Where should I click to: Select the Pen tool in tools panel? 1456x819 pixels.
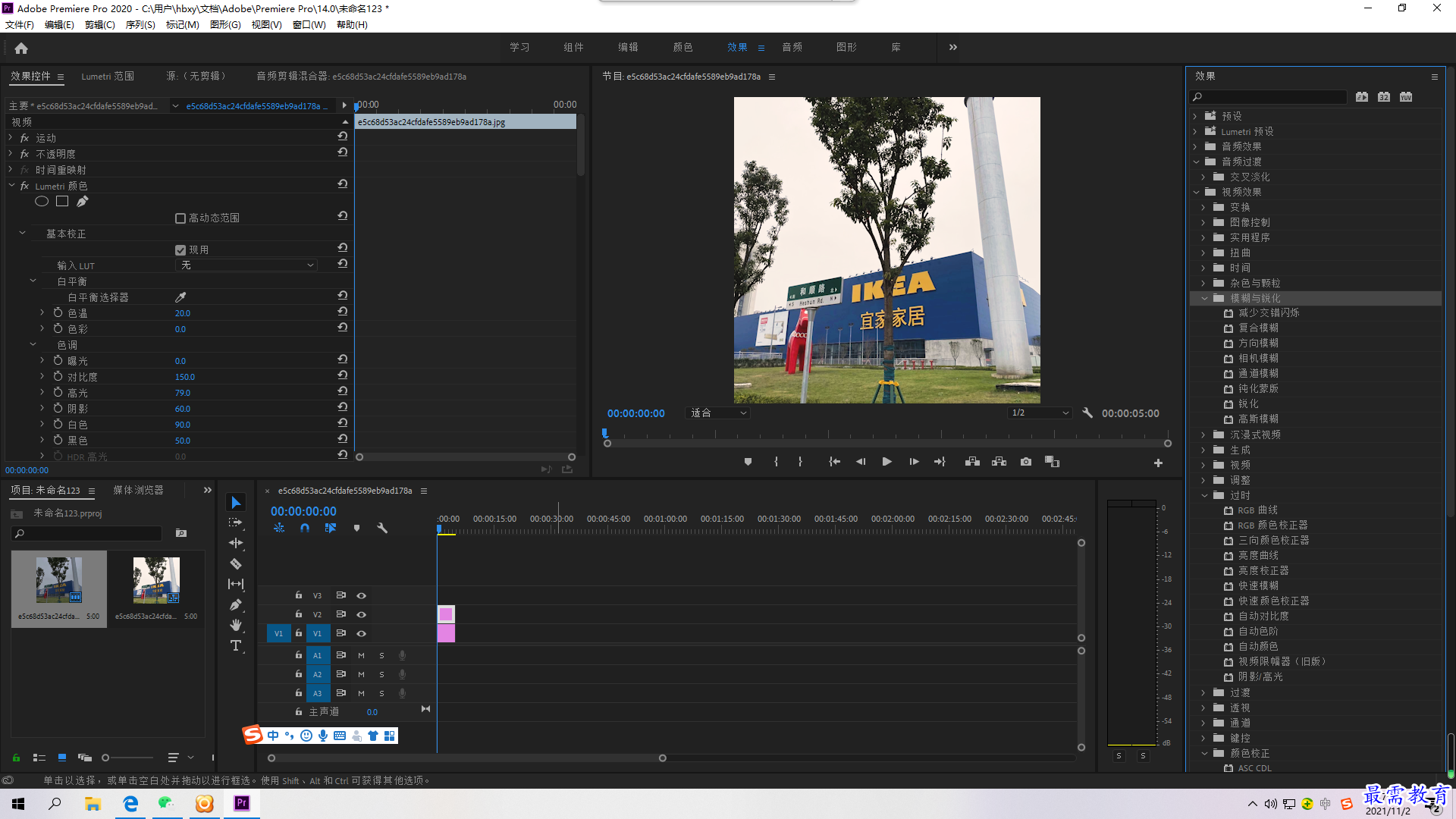236,604
